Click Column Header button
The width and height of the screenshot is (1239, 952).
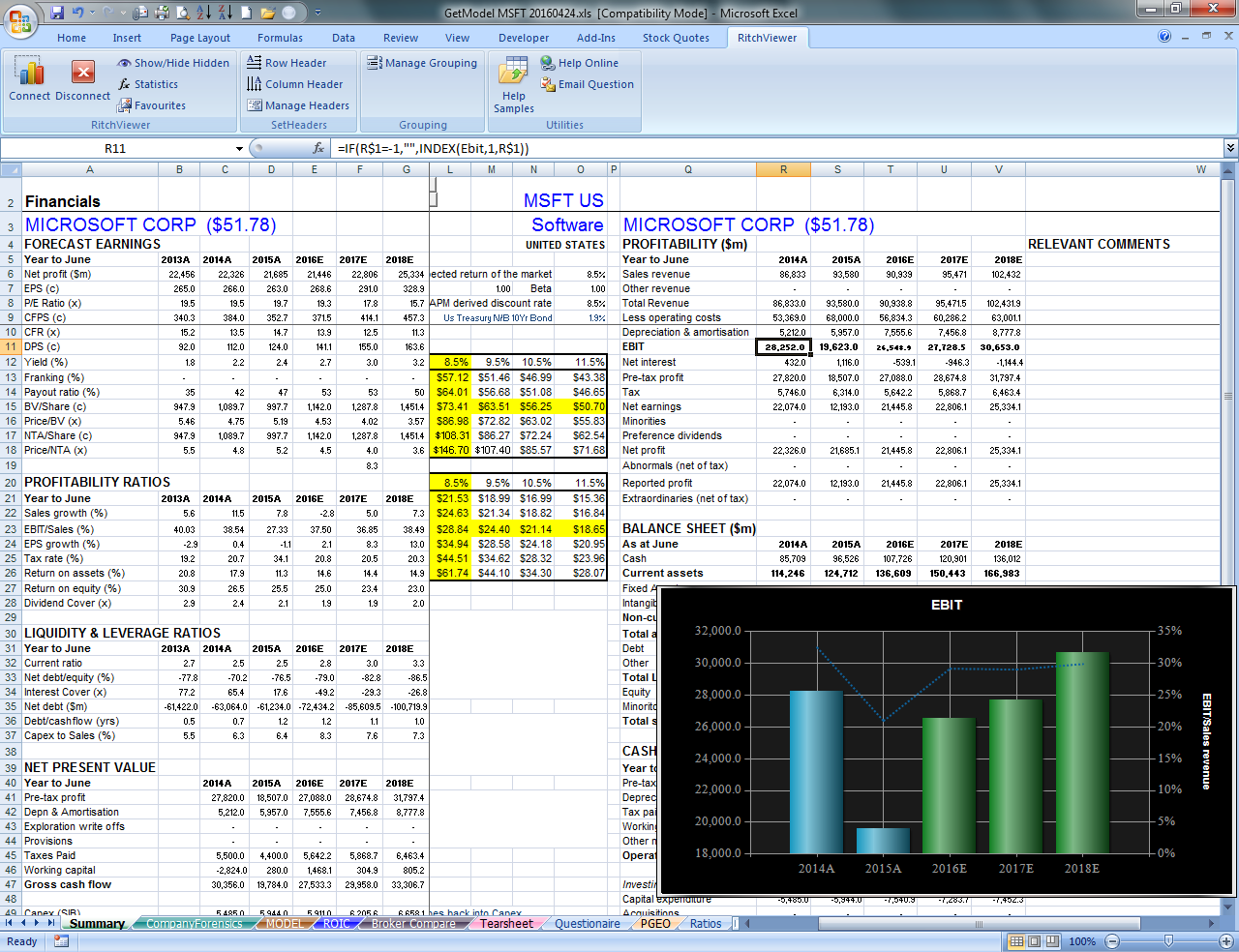pyautogui.click(x=294, y=84)
